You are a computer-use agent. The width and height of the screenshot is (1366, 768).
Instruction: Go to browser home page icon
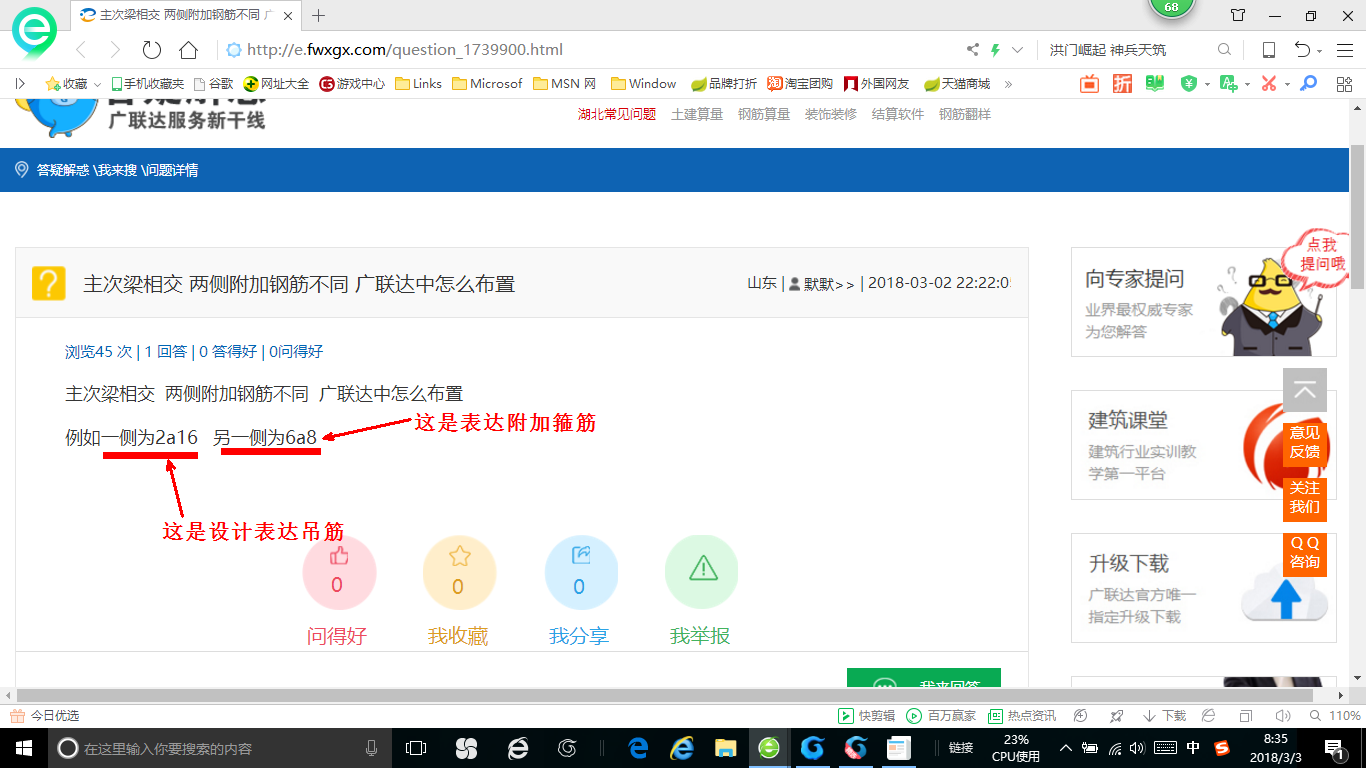point(188,50)
